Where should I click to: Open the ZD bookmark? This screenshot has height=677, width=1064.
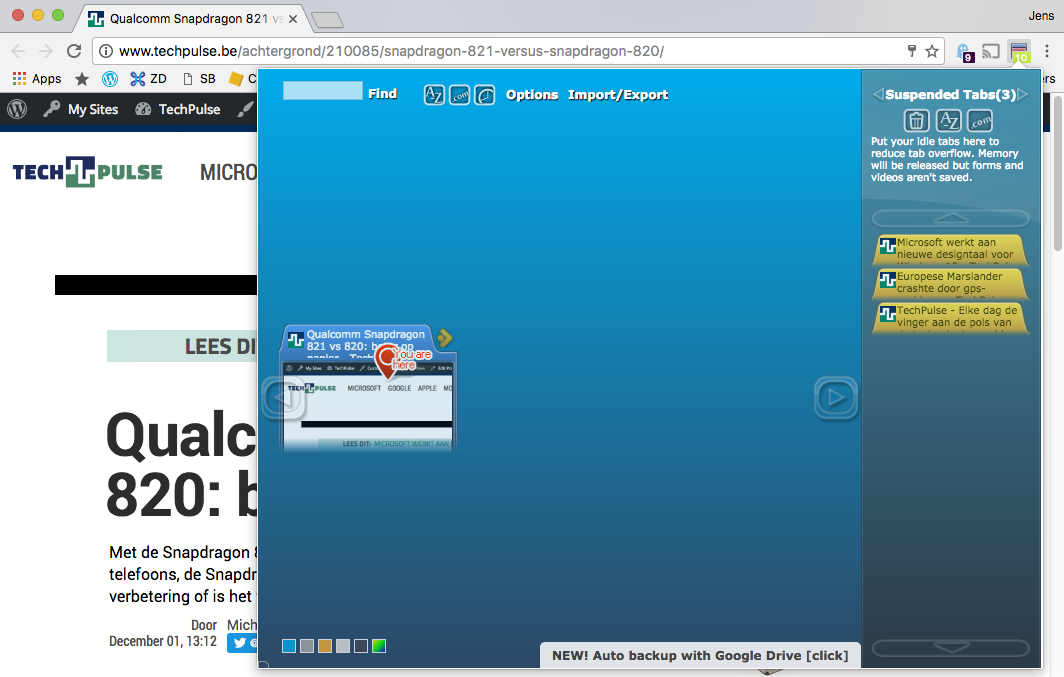tap(149, 79)
